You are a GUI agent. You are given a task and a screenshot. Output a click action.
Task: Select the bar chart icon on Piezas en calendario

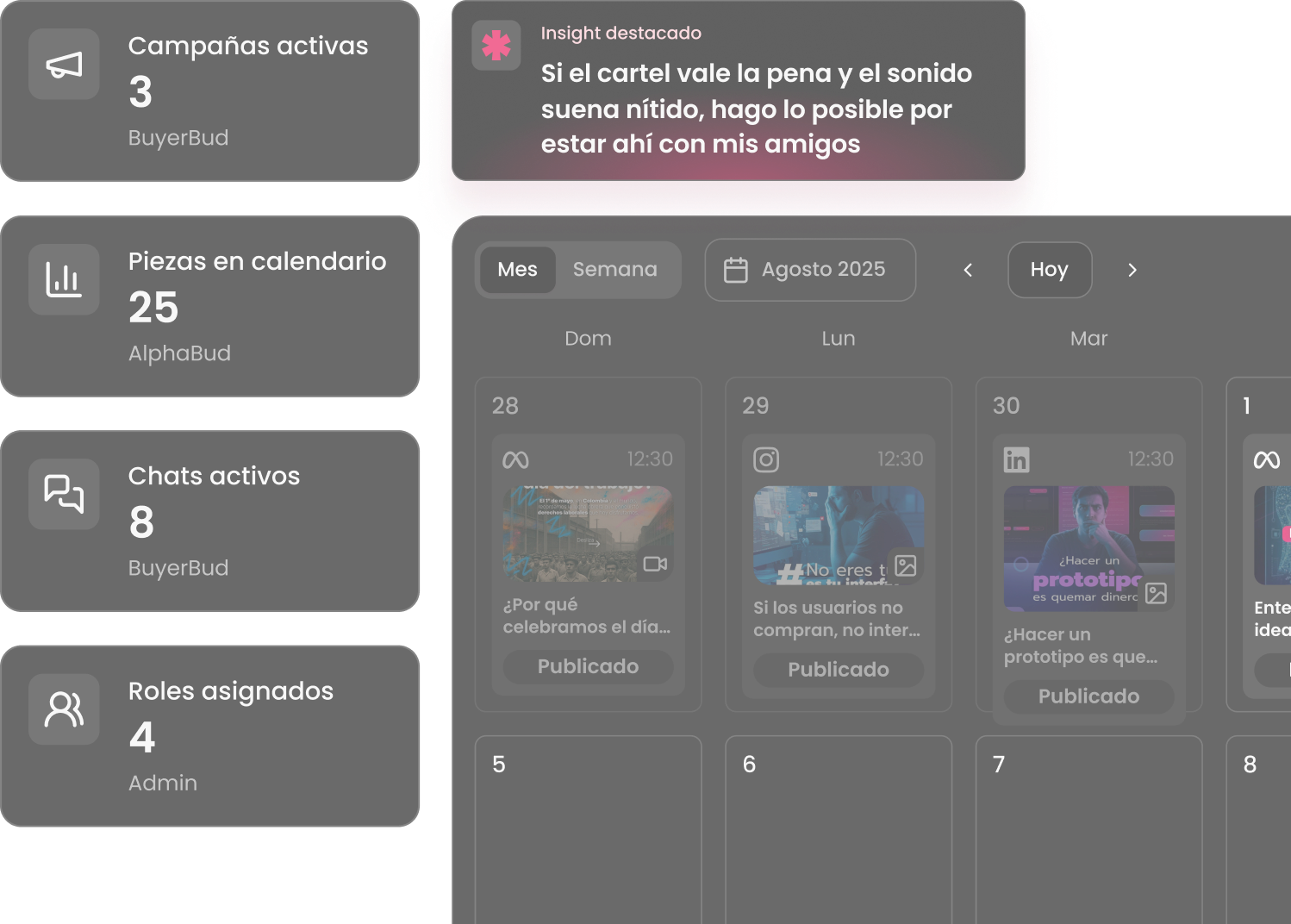[x=64, y=279]
